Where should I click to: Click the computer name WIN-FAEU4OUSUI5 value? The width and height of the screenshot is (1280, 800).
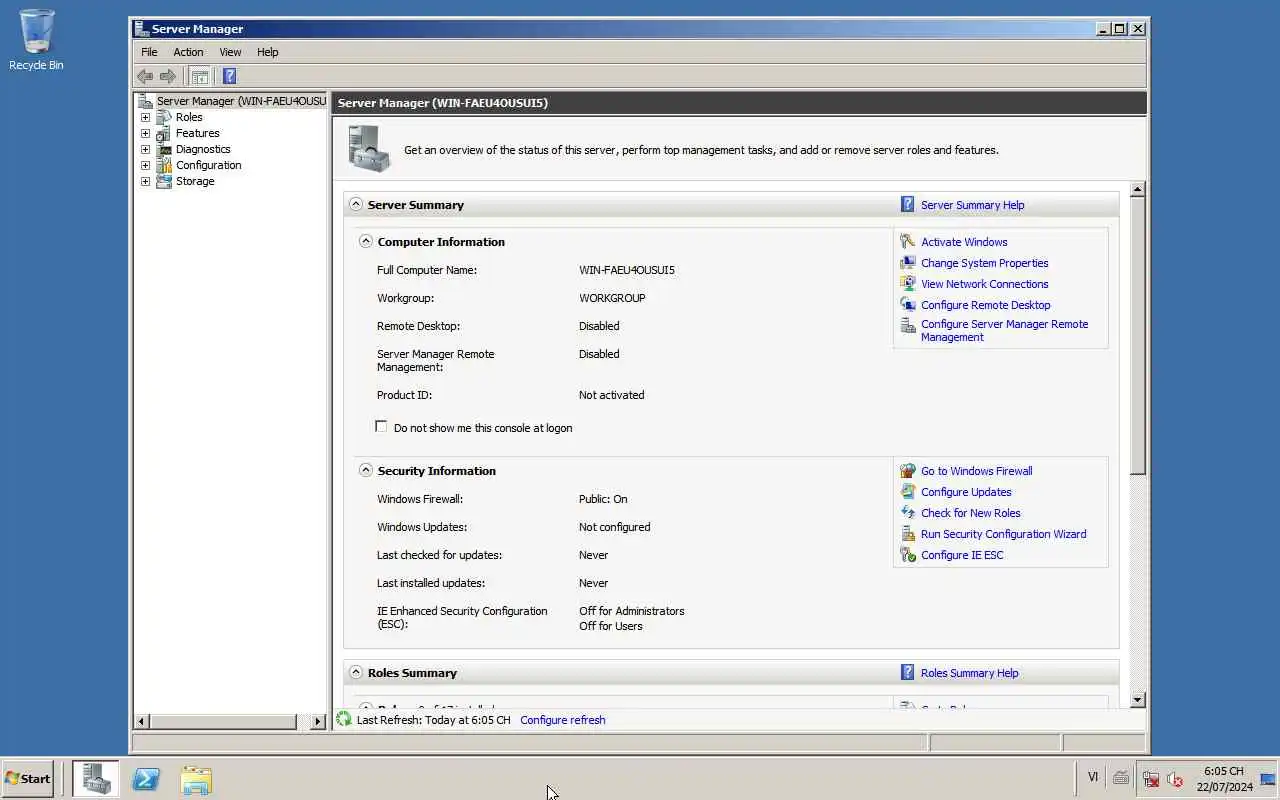coord(627,270)
